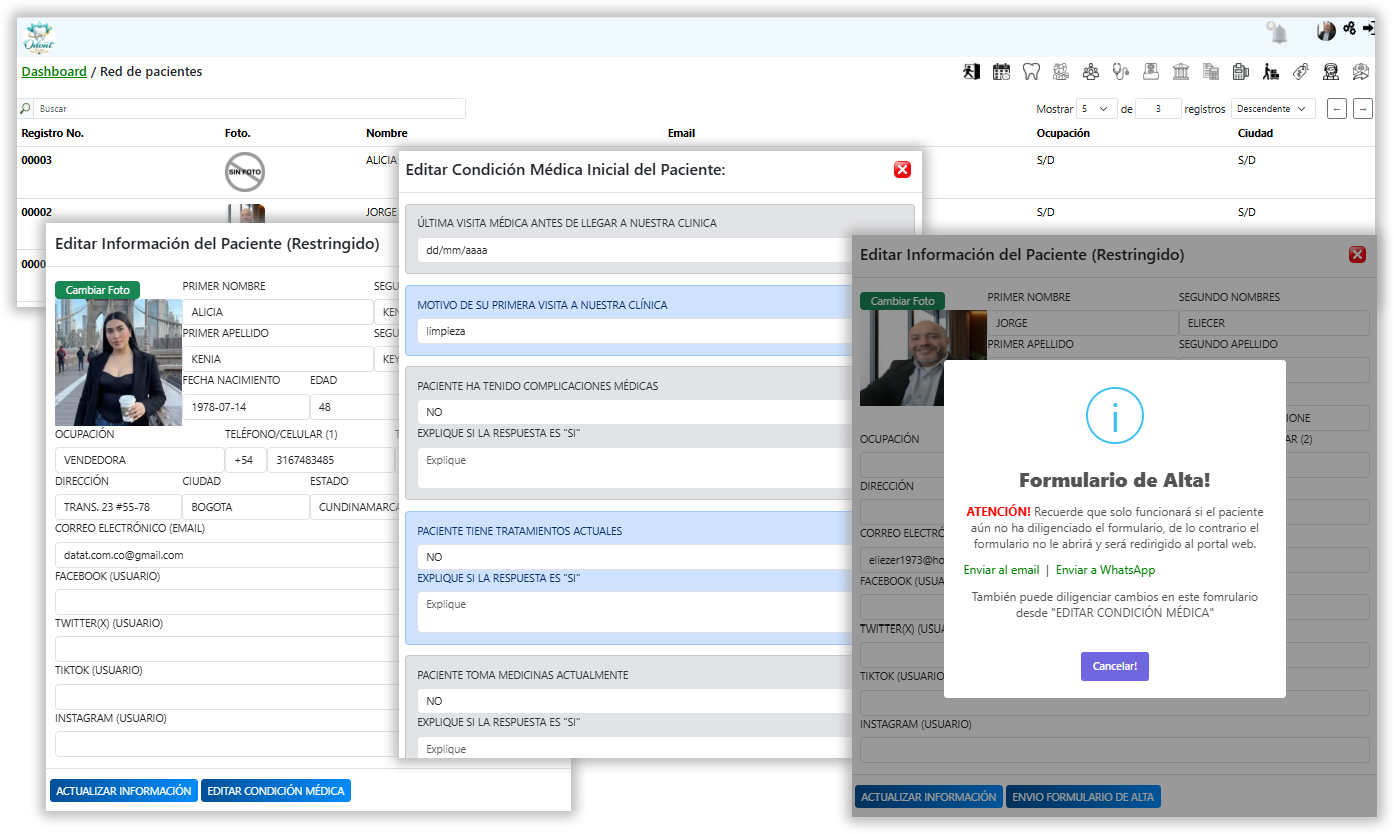Viewport: 1394px width, 834px height.
Task: Click the notification bell icon
Action: (x=1278, y=33)
